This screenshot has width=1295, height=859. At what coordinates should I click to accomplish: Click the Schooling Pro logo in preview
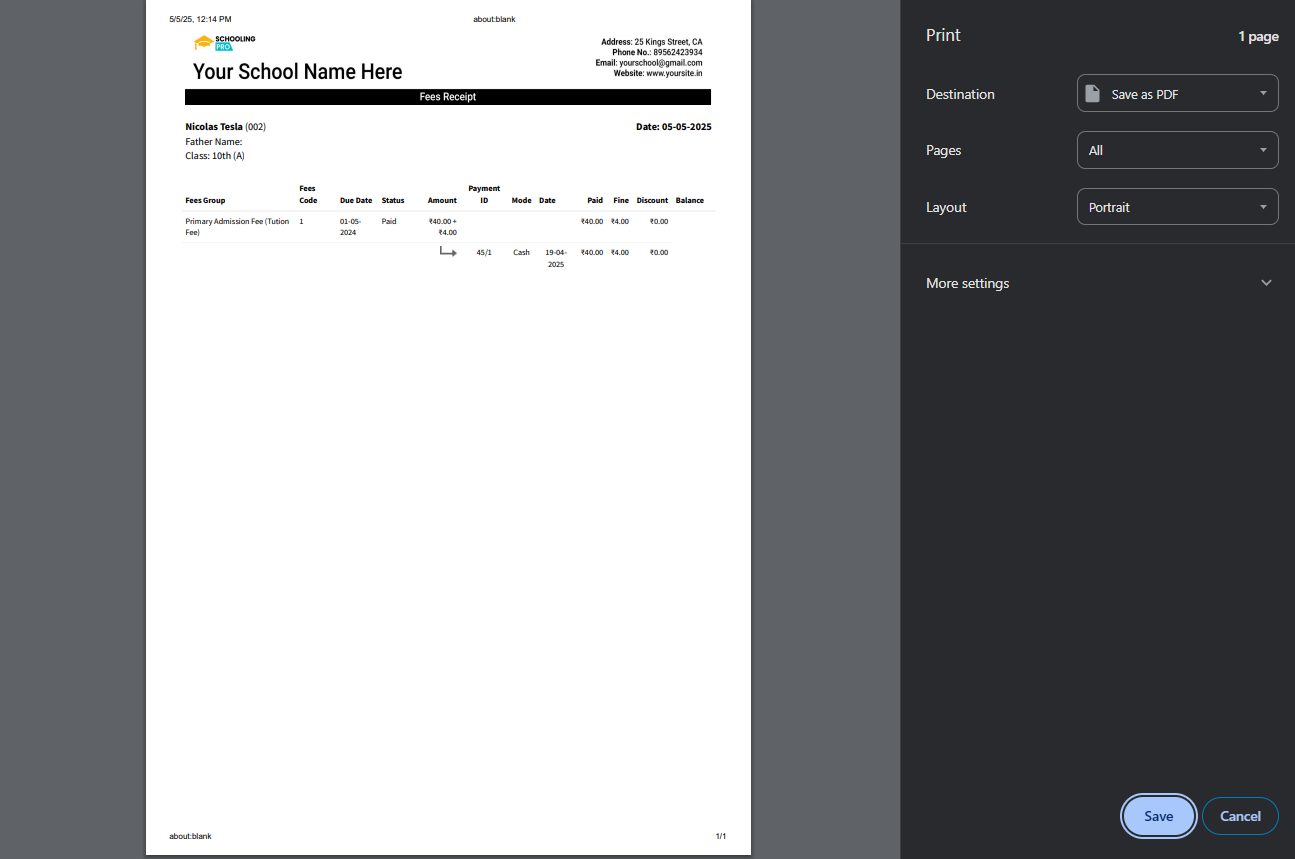224,42
